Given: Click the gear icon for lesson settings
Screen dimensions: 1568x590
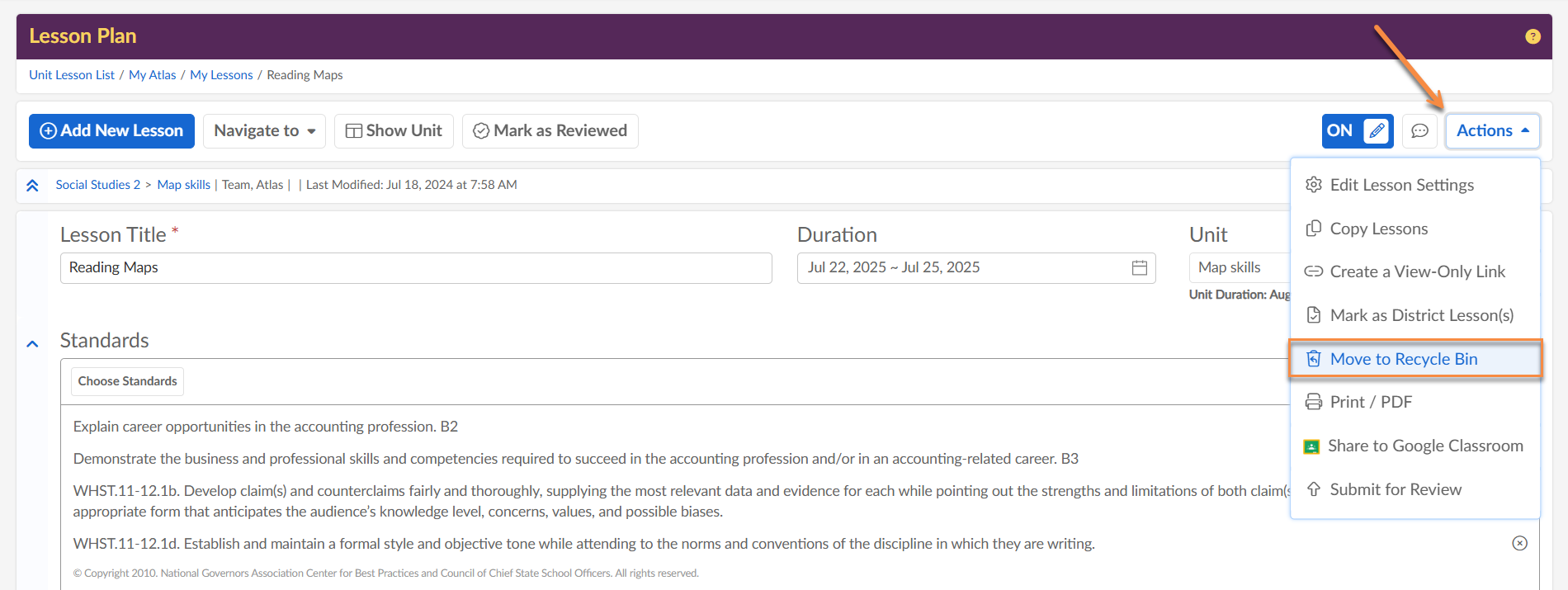Looking at the screenshot, I should click(1313, 185).
